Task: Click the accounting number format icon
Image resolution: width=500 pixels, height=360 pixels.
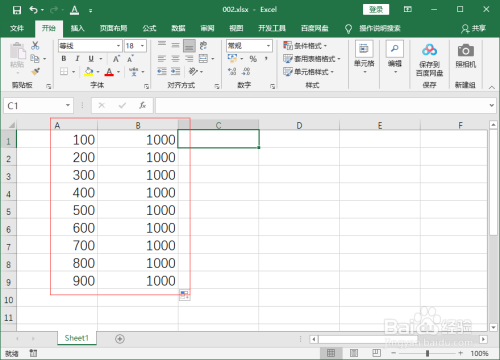Action: click(x=232, y=59)
